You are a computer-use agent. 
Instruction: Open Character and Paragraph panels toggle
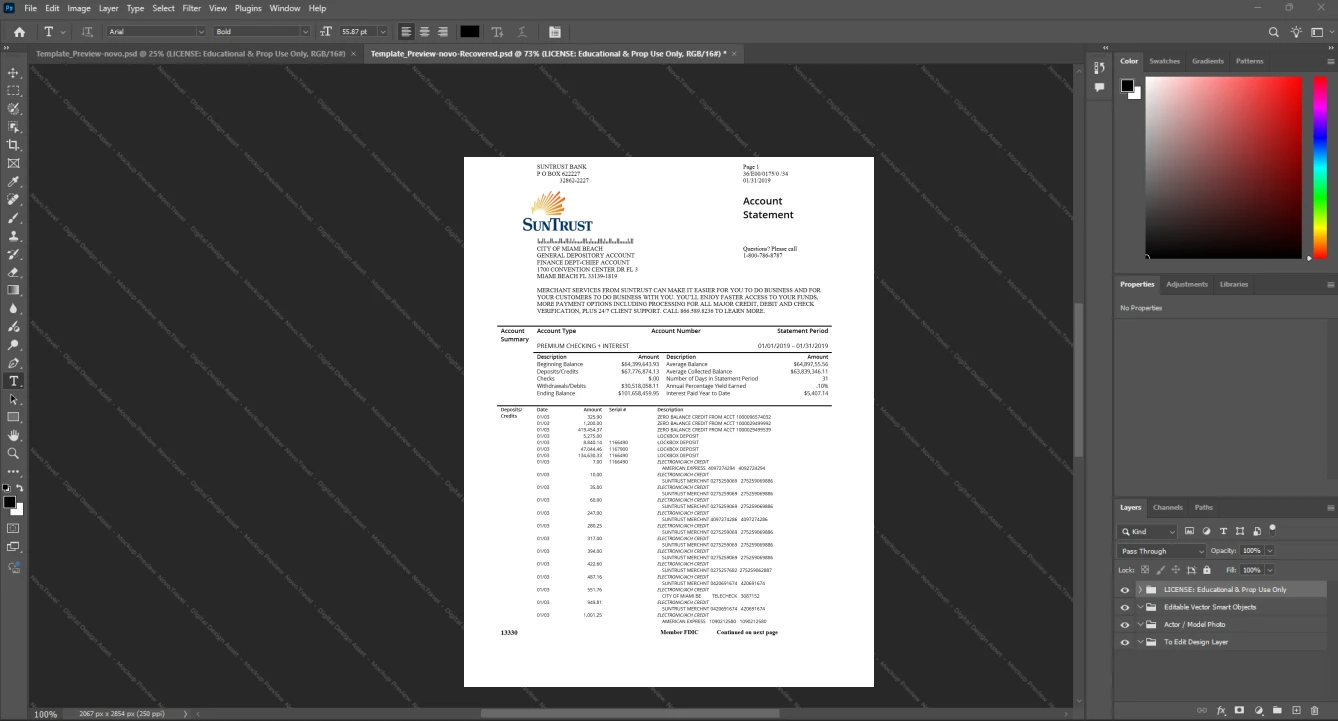tap(555, 32)
